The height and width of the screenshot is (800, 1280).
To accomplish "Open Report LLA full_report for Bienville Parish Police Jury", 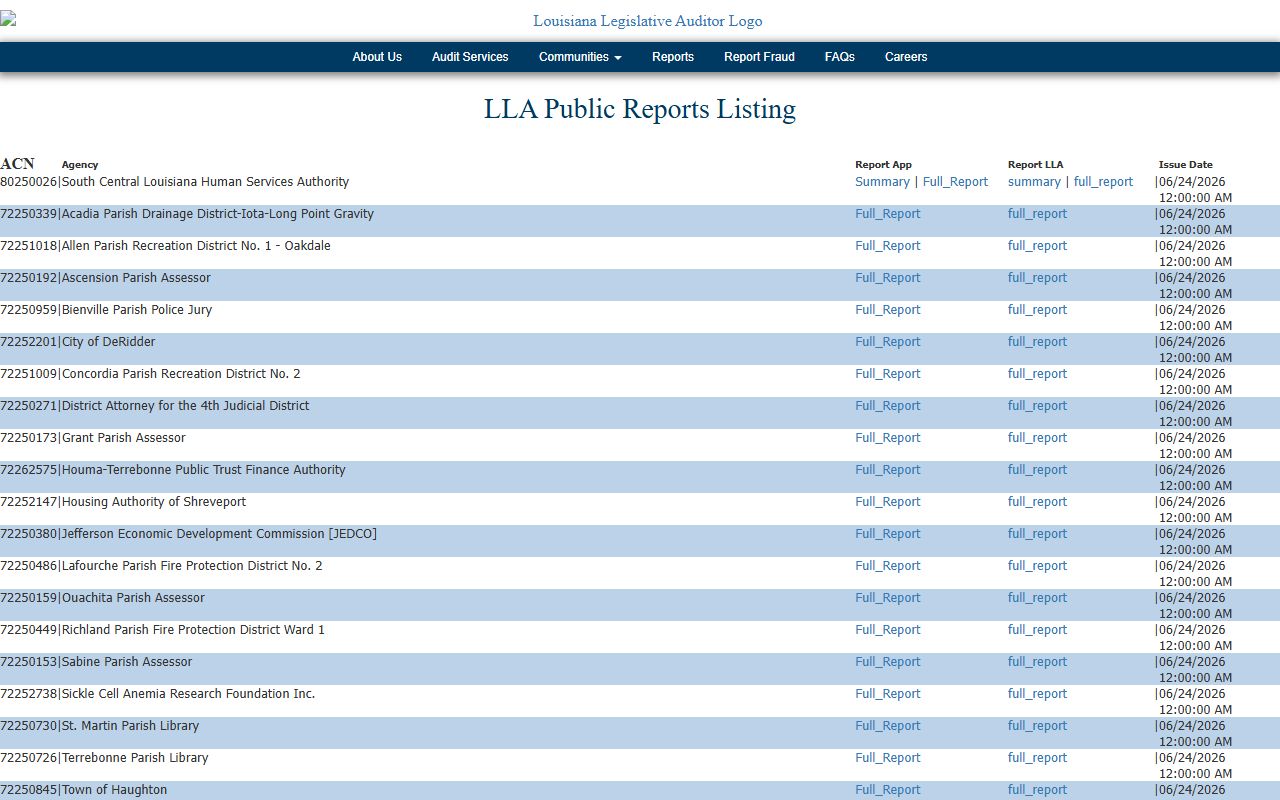I will pyautogui.click(x=1037, y=310).
